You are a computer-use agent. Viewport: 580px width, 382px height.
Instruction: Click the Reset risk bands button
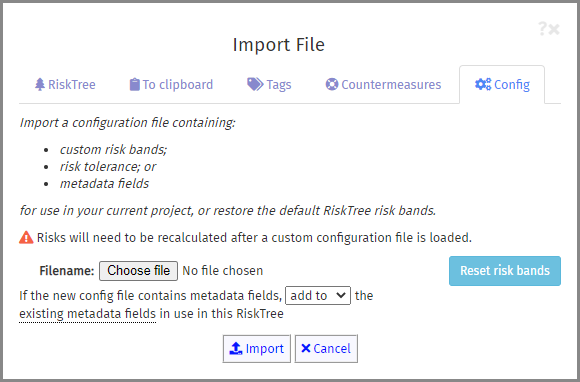505,271
